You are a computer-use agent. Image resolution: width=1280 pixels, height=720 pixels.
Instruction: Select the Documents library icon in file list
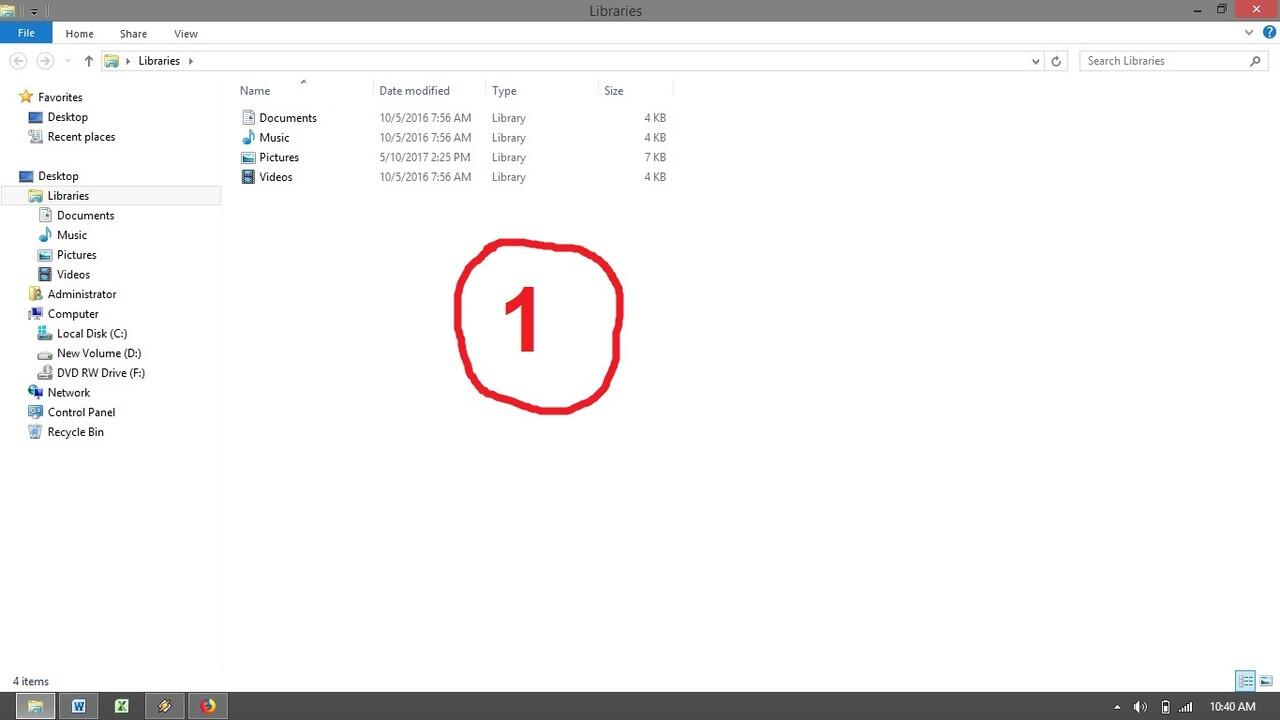[x=249, y=118]
